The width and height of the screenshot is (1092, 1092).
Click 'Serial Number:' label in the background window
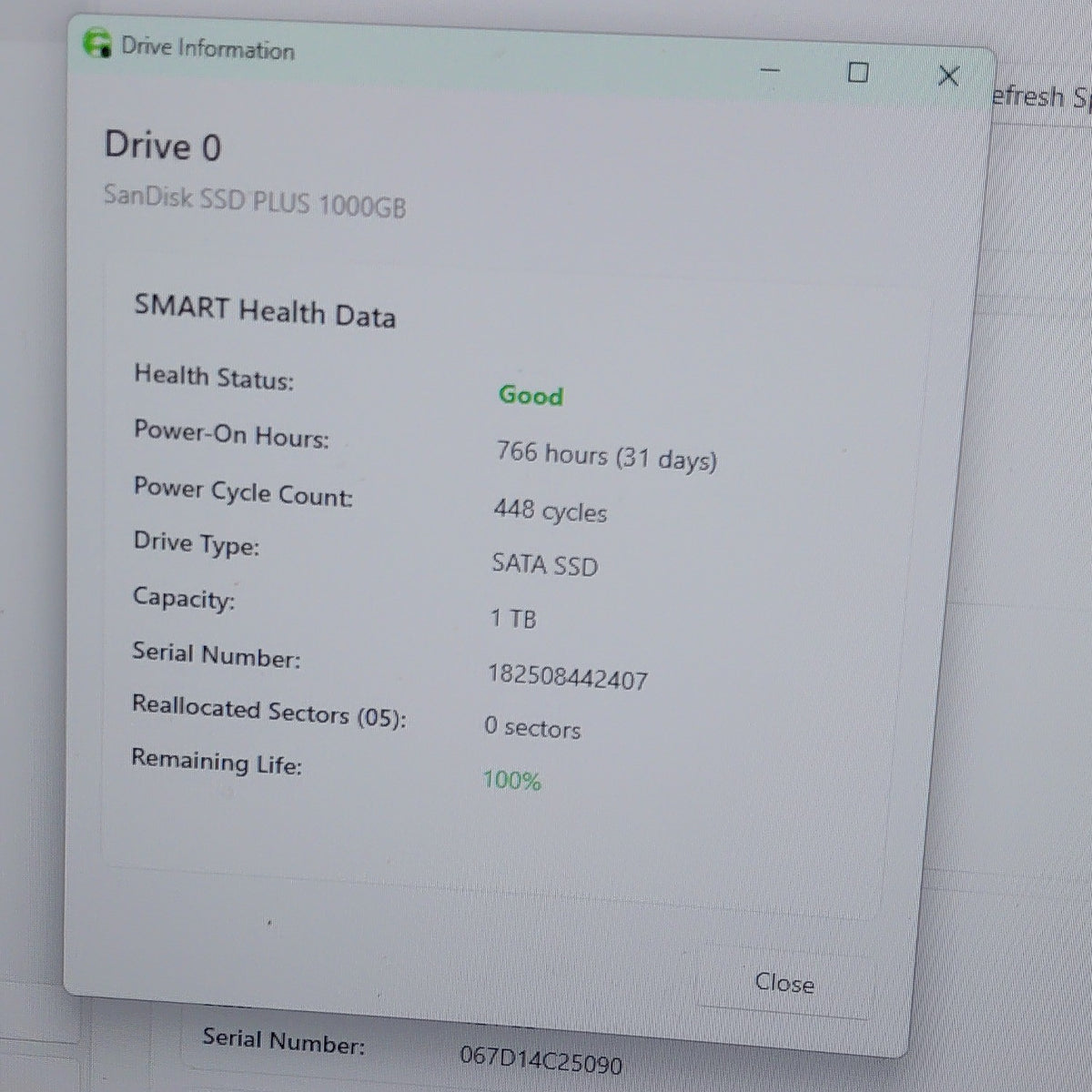(283, 1040)
